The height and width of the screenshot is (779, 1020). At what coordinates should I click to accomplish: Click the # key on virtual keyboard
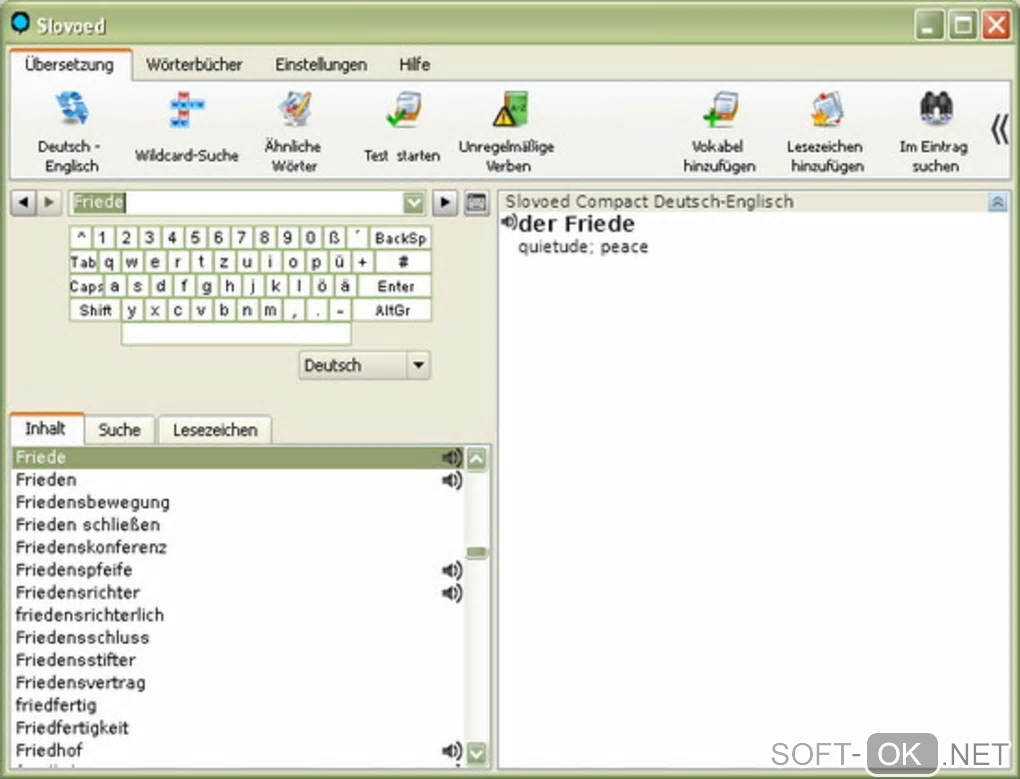[403, 262]
